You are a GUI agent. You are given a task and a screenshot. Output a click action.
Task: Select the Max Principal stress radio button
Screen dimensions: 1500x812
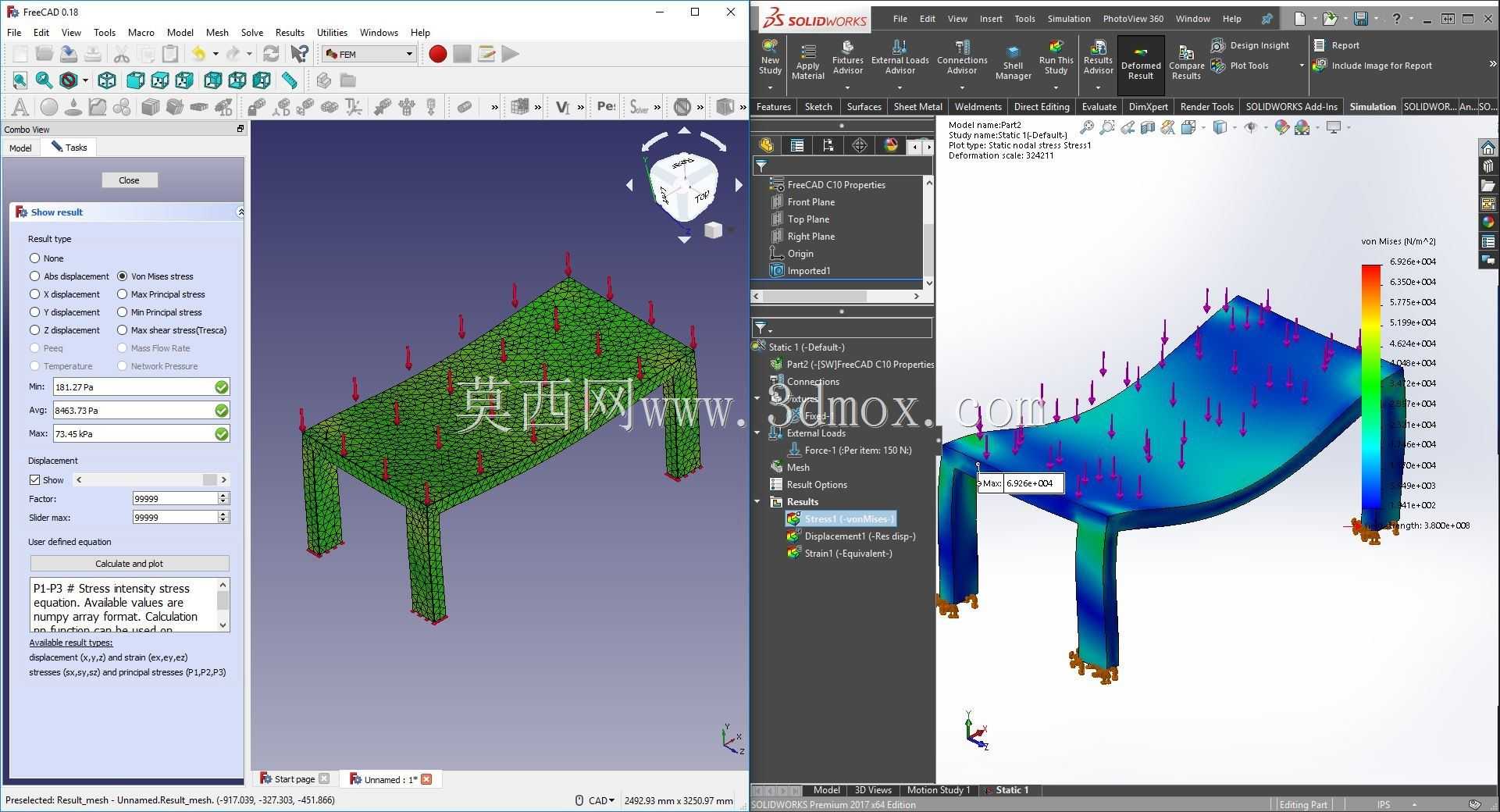pyautogui.click(x=122, y=294)
